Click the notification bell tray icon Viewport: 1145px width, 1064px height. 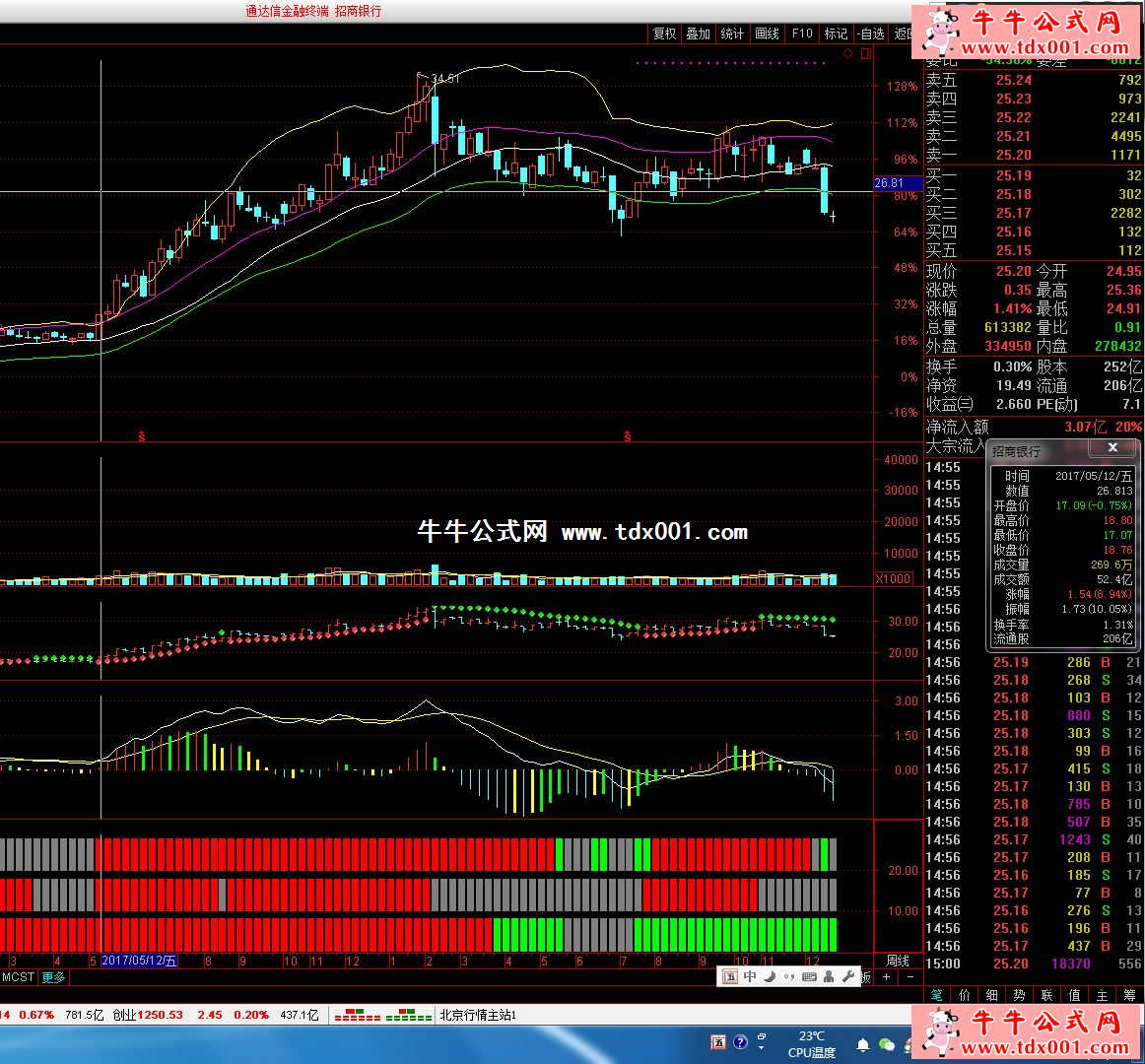tap(863, 1044)
